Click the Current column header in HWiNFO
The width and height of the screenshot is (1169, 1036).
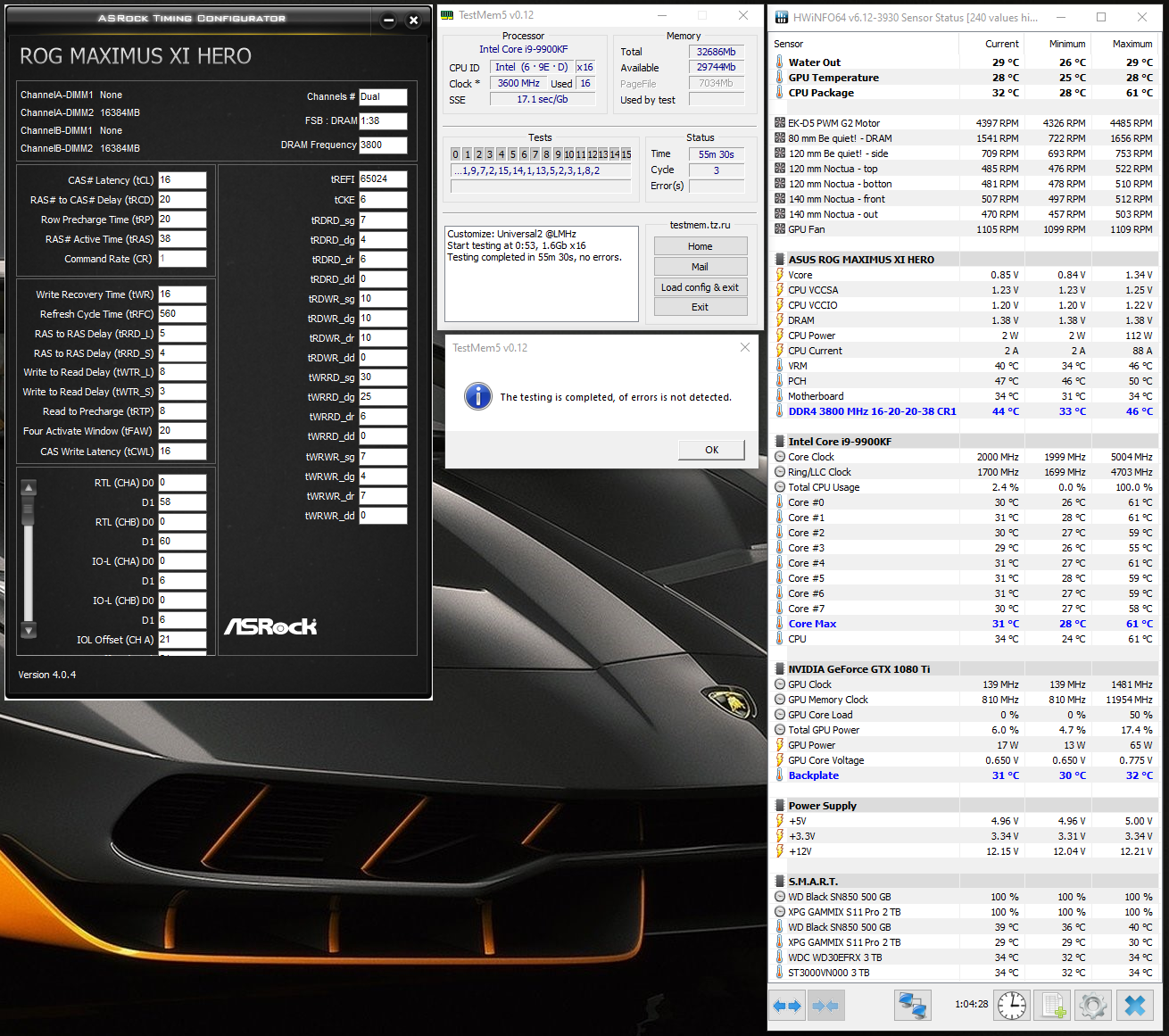click(x=991, y=44)
